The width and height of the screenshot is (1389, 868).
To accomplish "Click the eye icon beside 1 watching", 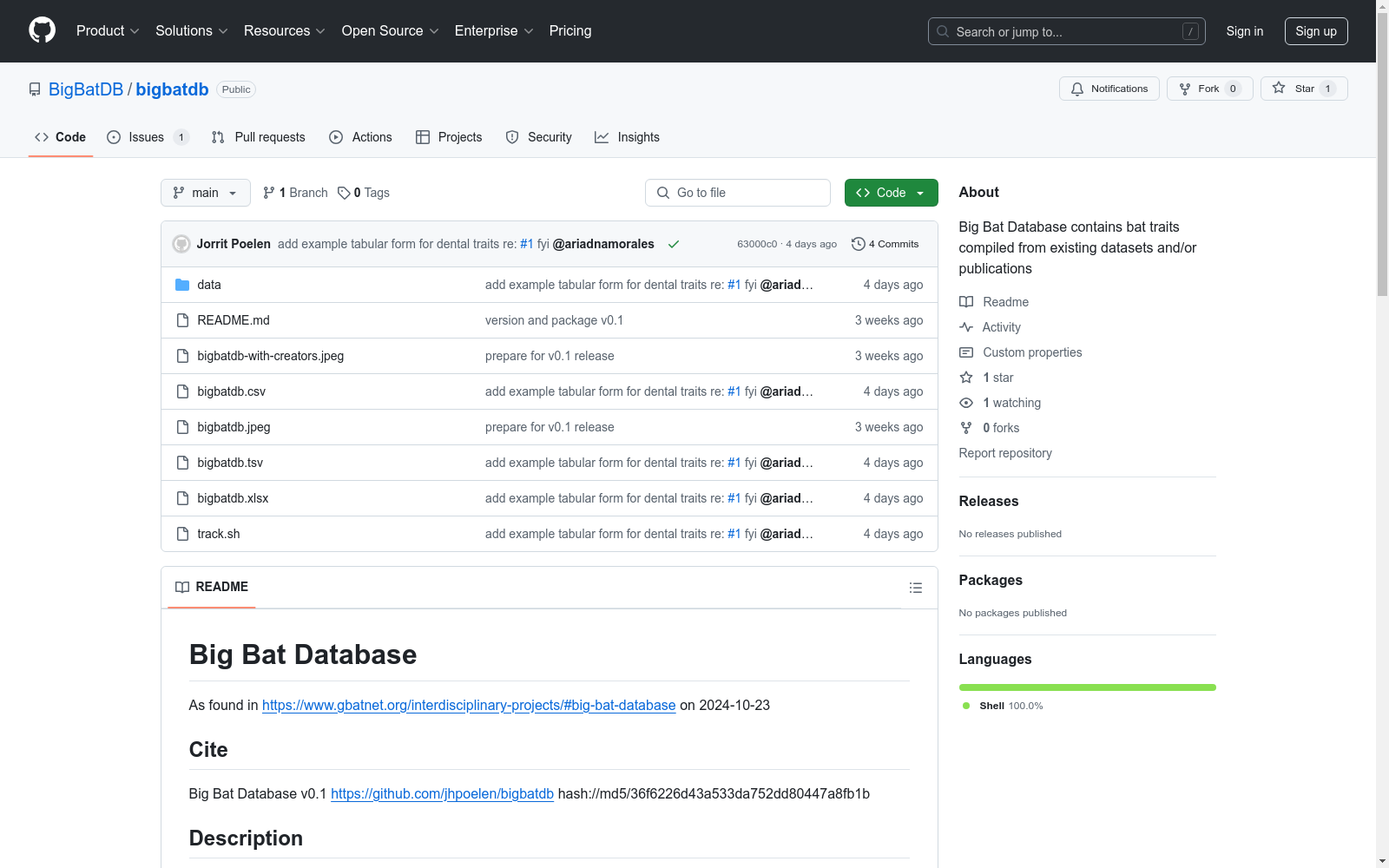I will point(966,403).
